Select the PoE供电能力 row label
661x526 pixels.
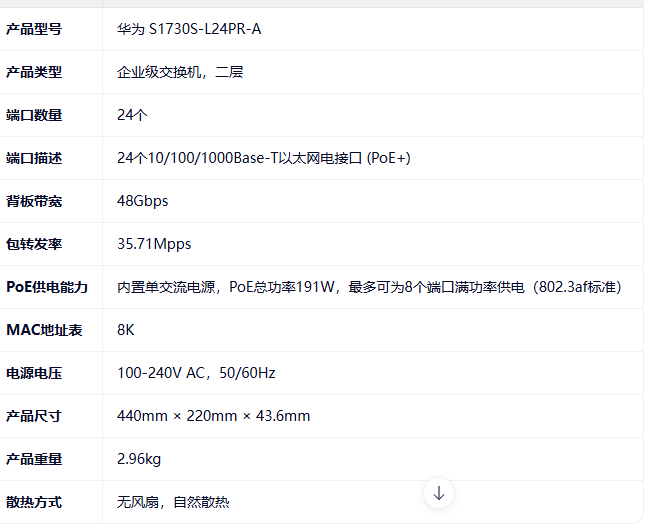[47, 287]
